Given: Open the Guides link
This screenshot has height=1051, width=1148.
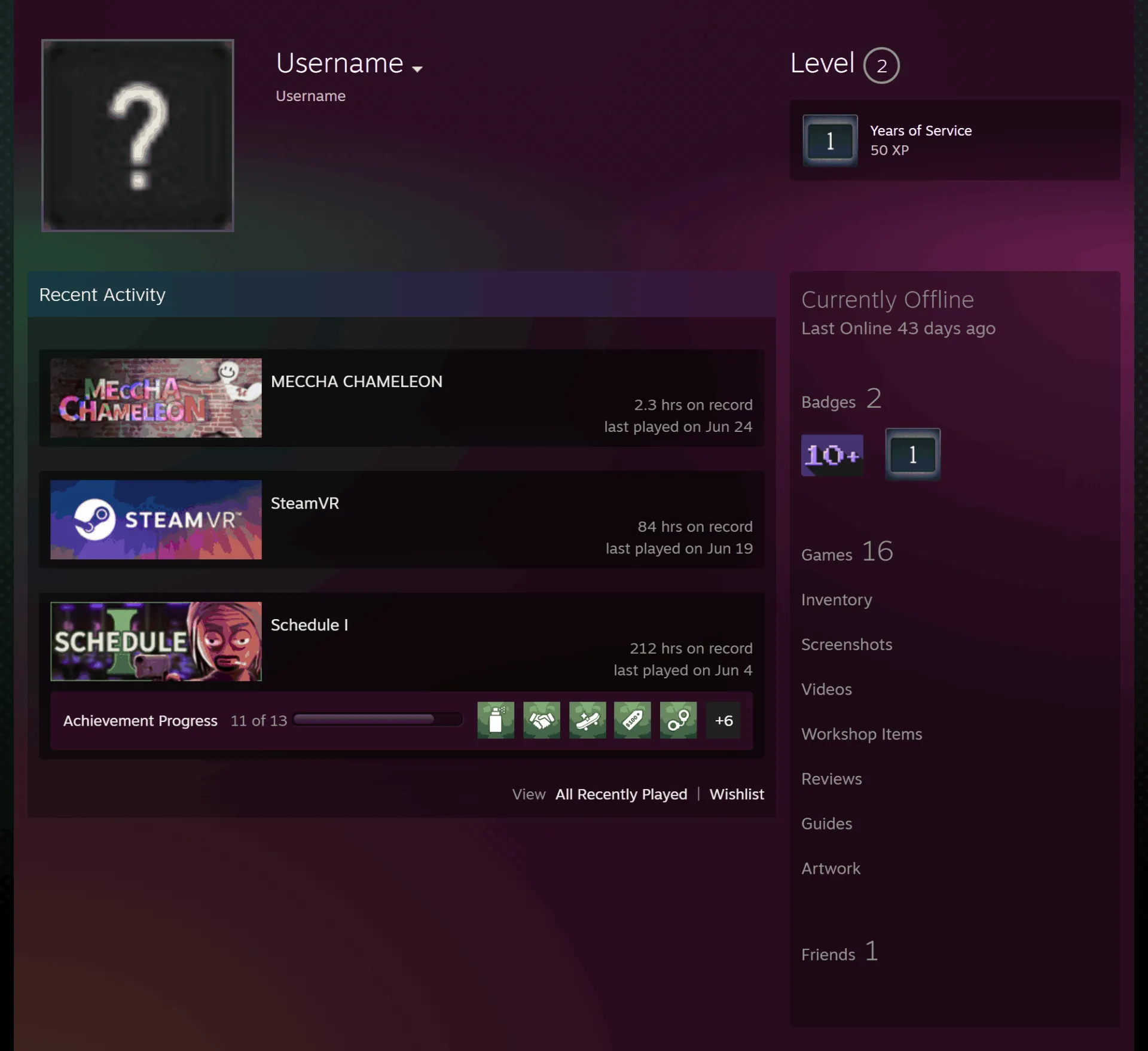Looking at the screenshot, I should pos(826,824).
